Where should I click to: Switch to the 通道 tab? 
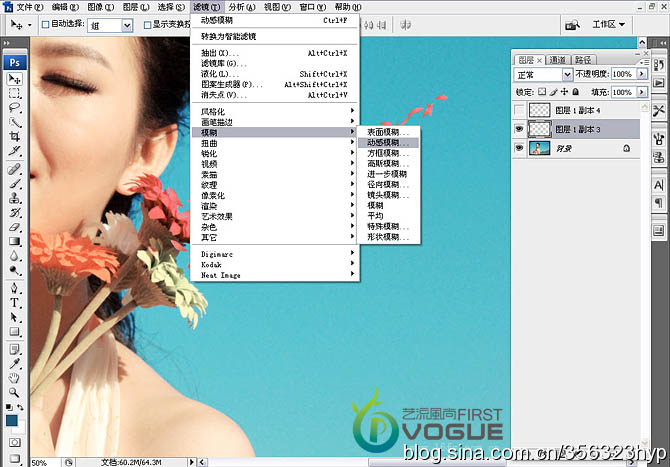(555, 59)
